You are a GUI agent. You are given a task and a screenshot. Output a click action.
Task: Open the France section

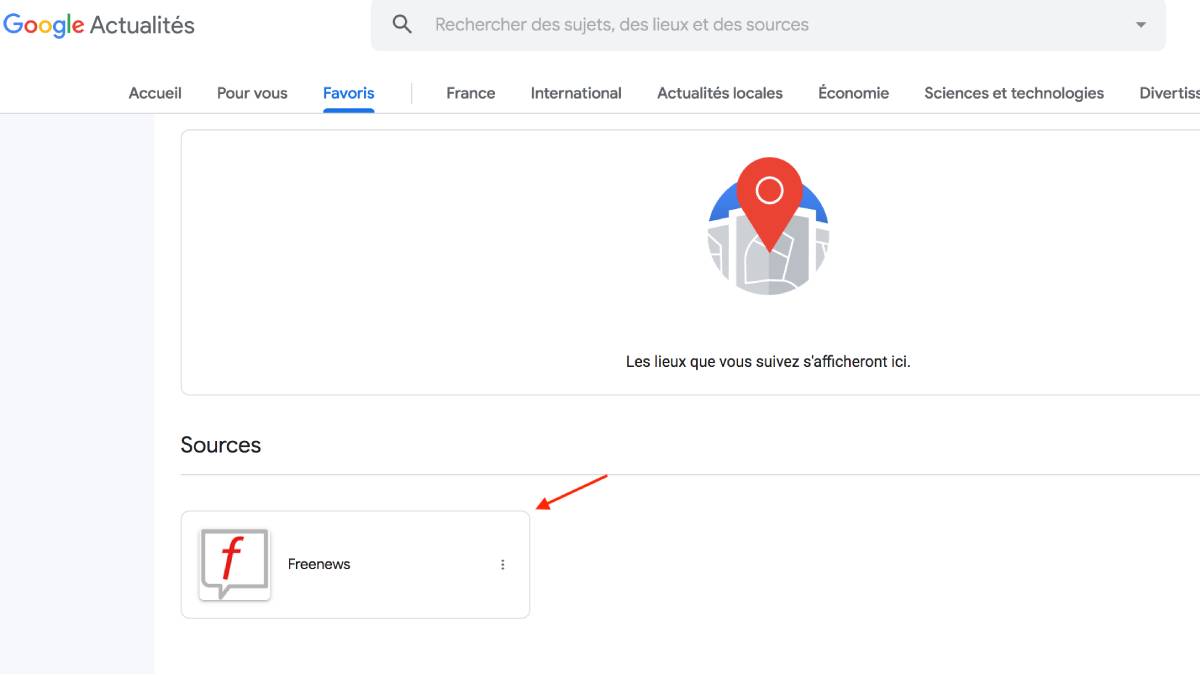[471, 93]
